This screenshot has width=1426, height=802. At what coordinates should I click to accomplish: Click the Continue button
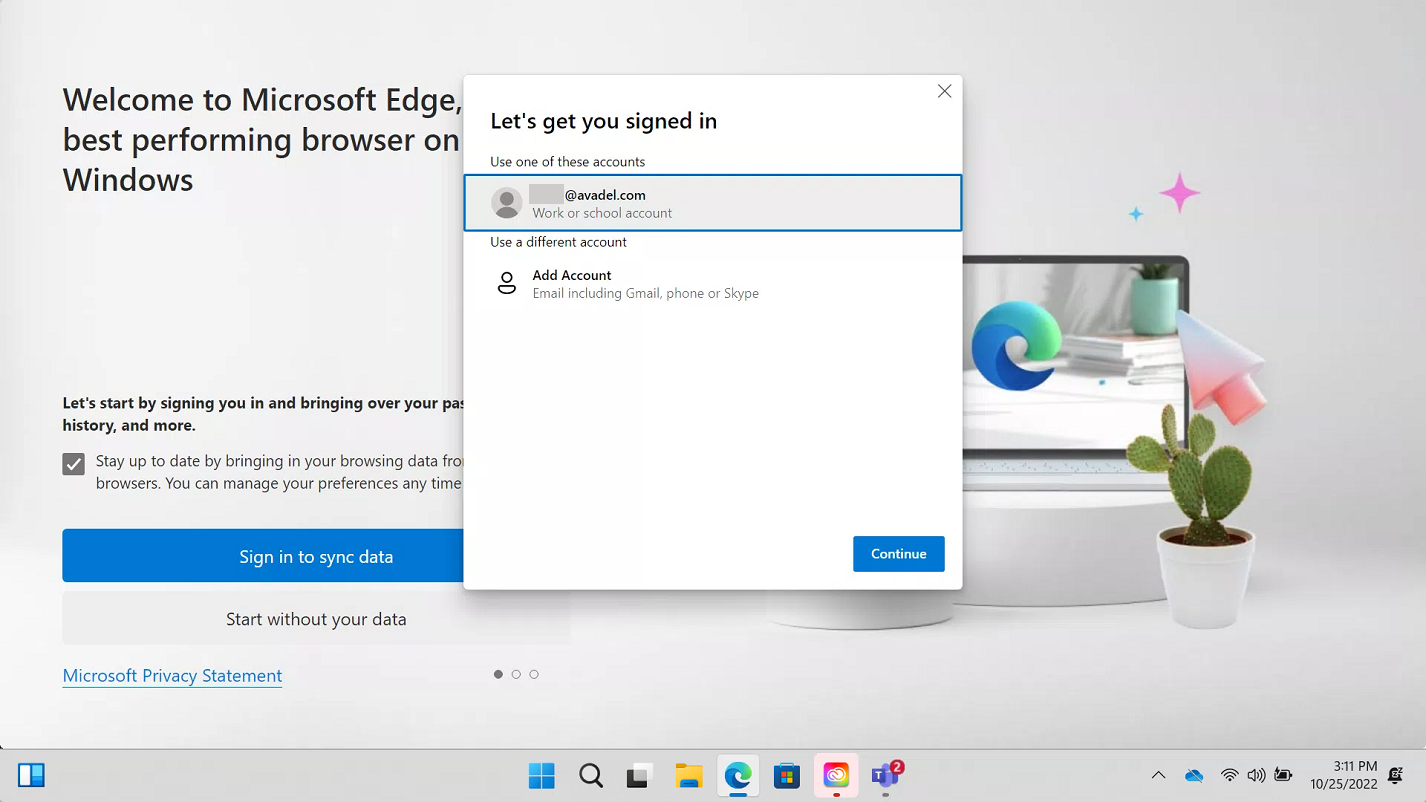pos(898,554)
